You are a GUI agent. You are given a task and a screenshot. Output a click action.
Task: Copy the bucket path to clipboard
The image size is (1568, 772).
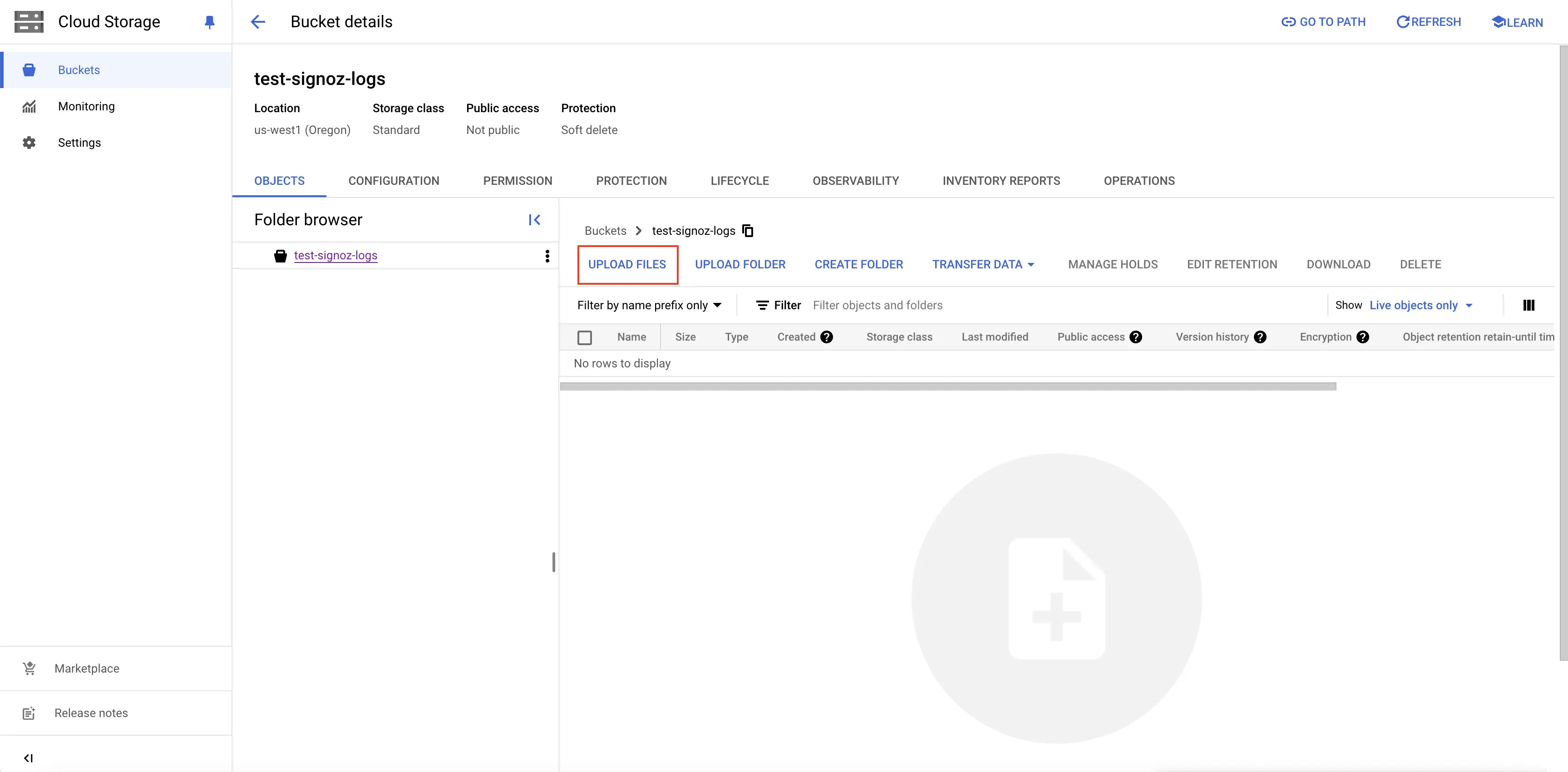click(x=748, y=231)
